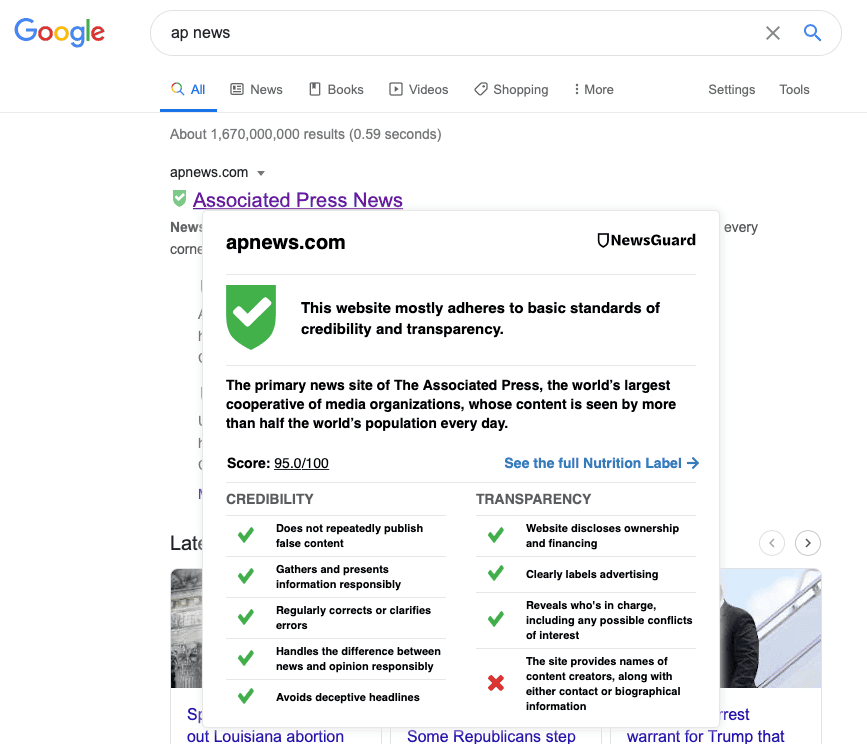This screenshot has width=867, height=744.
Task: Click green check beside 'Clearly labels advertising'
Action: tap(495, 574)
